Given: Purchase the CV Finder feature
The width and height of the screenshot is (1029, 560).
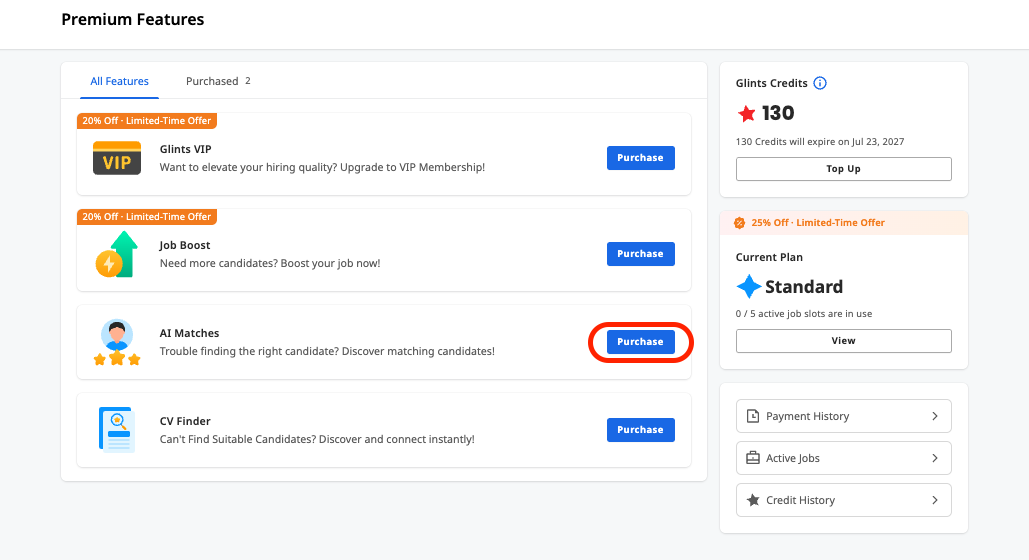Looking at the screenshot, I should [640, 430].
